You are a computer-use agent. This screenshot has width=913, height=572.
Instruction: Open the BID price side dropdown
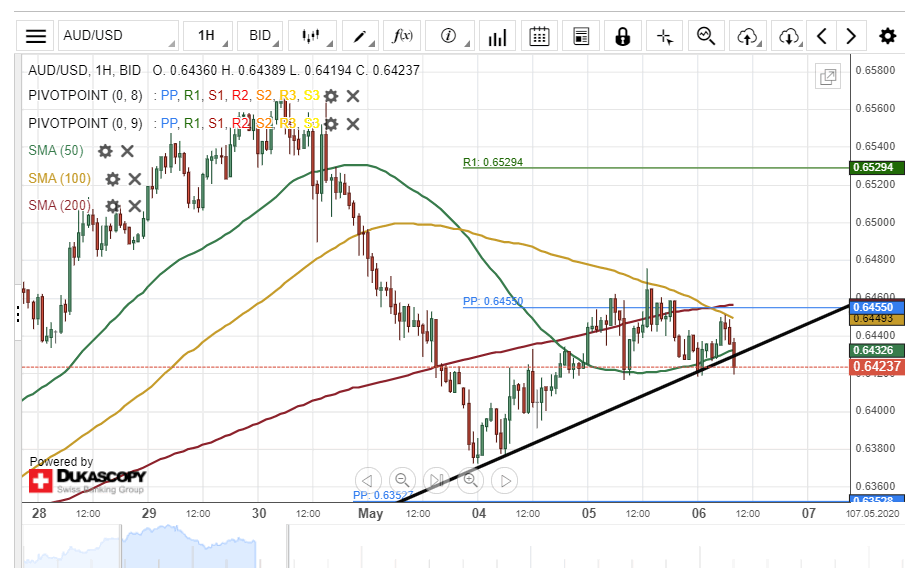click(260, 36)
